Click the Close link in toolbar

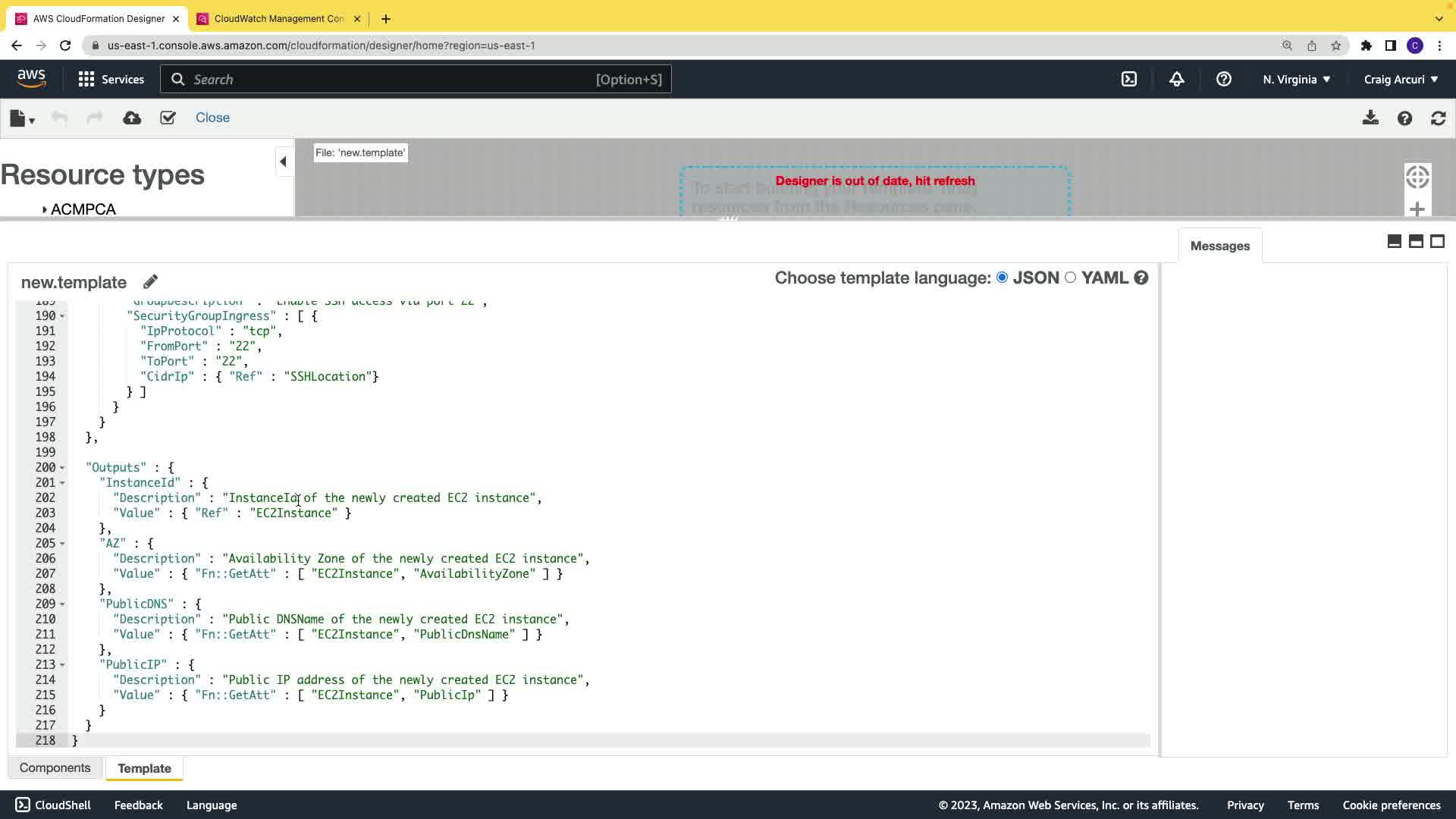pos(212,118)
